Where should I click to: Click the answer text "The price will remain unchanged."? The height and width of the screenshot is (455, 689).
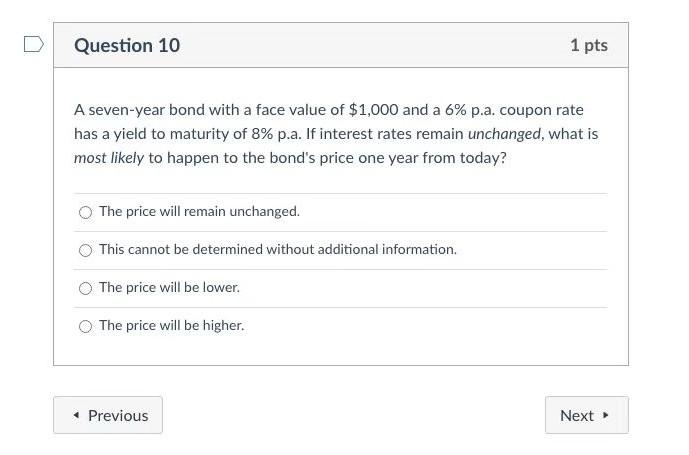pos(199,211)
